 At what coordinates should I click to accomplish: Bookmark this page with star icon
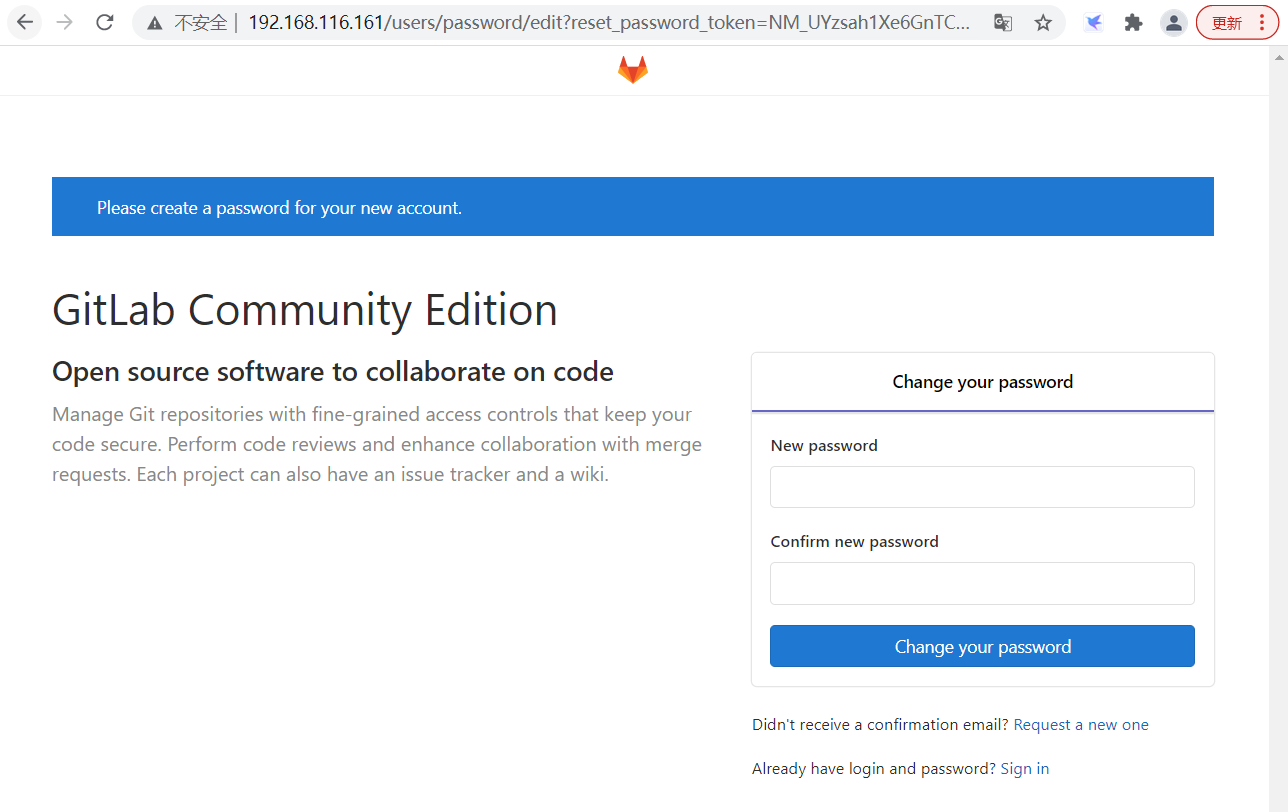click(1043, 23)
